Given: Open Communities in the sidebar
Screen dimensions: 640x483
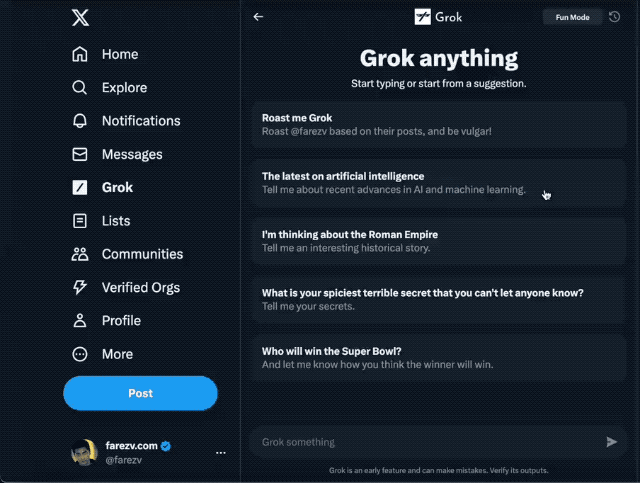Looking at the screenshot, I should coord(127,254).
